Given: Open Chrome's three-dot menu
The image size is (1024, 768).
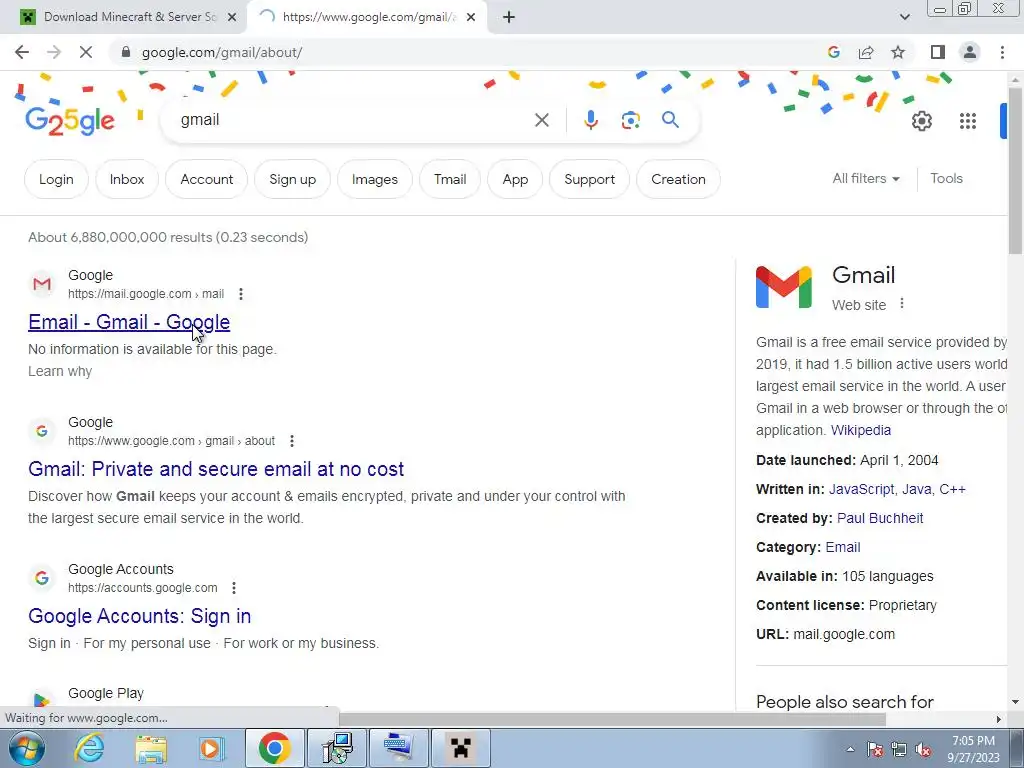Looking at the screenshot, I should click(x=1002, y=52).
